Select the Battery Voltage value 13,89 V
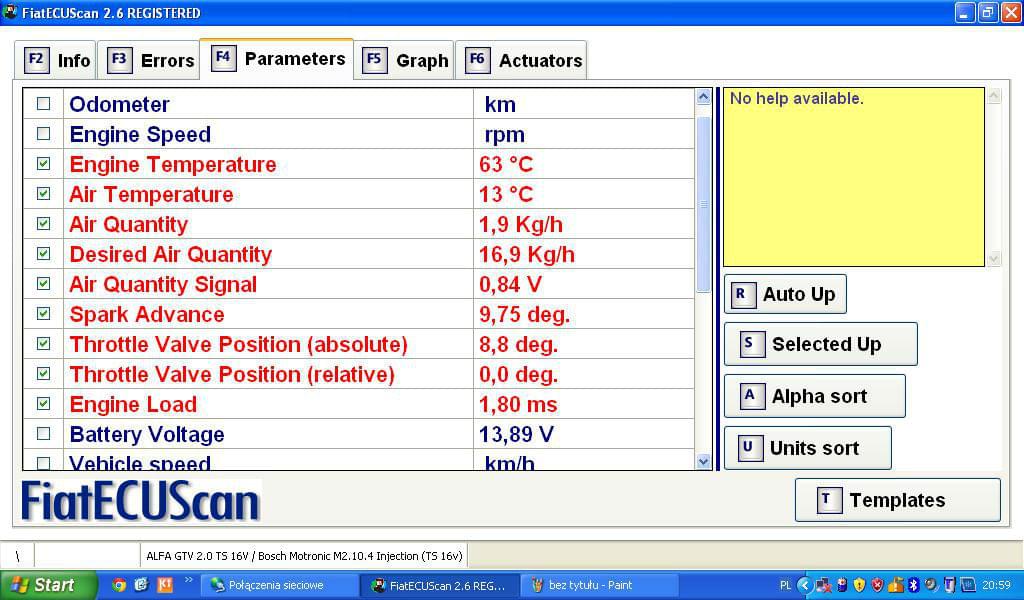1024x600 pixels. 516,434
